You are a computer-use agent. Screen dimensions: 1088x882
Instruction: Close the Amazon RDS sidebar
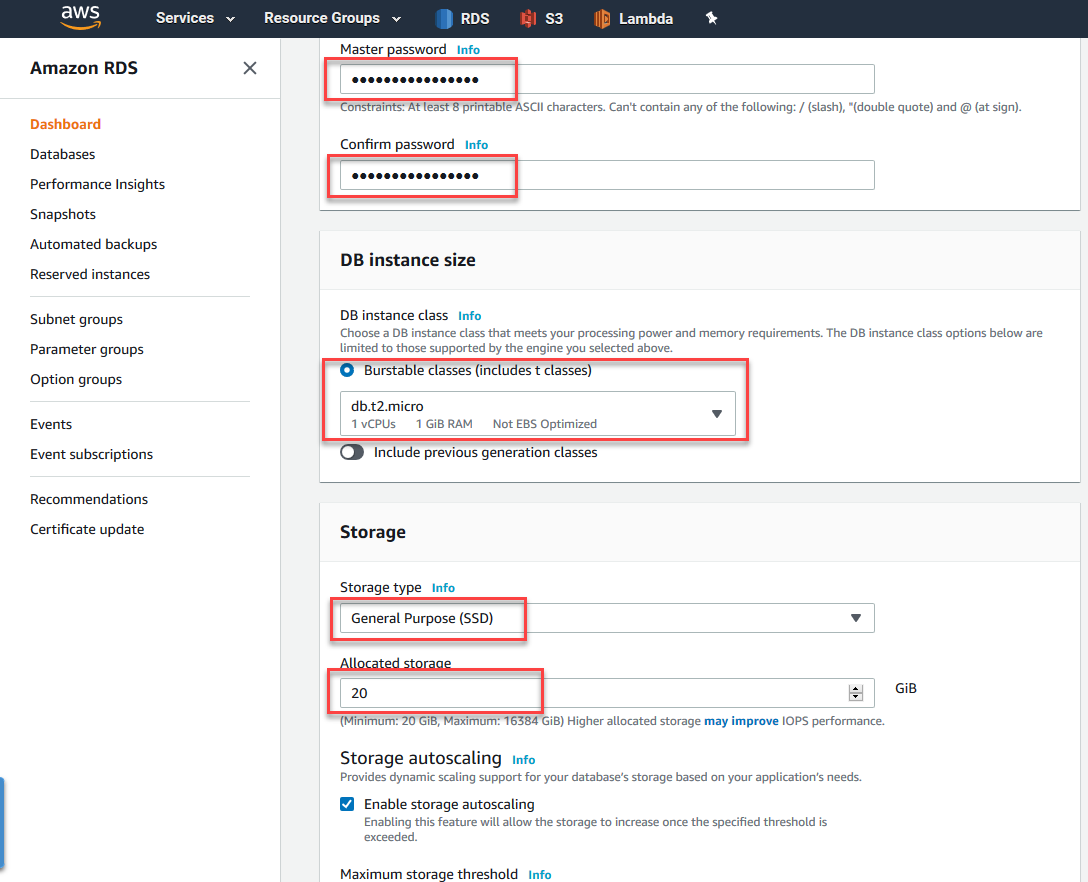[250, 68]
